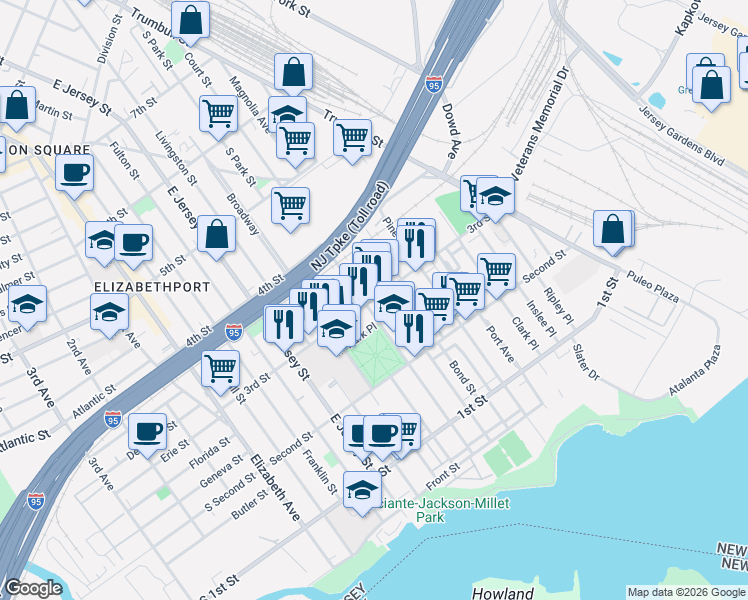The width and height of the screenshot is (748, 600).
Task: Click the Front St street label
Action: (x=443, y=476)
